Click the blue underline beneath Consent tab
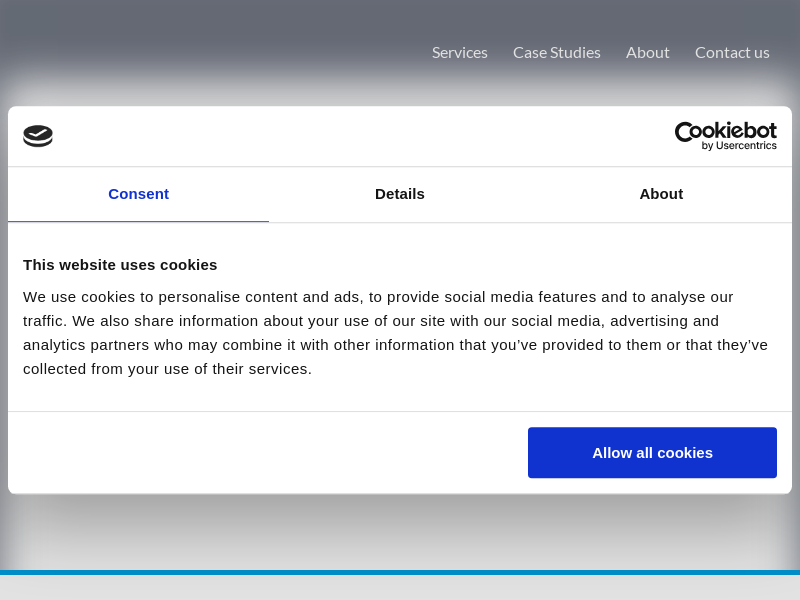 [x=138, y=221]
